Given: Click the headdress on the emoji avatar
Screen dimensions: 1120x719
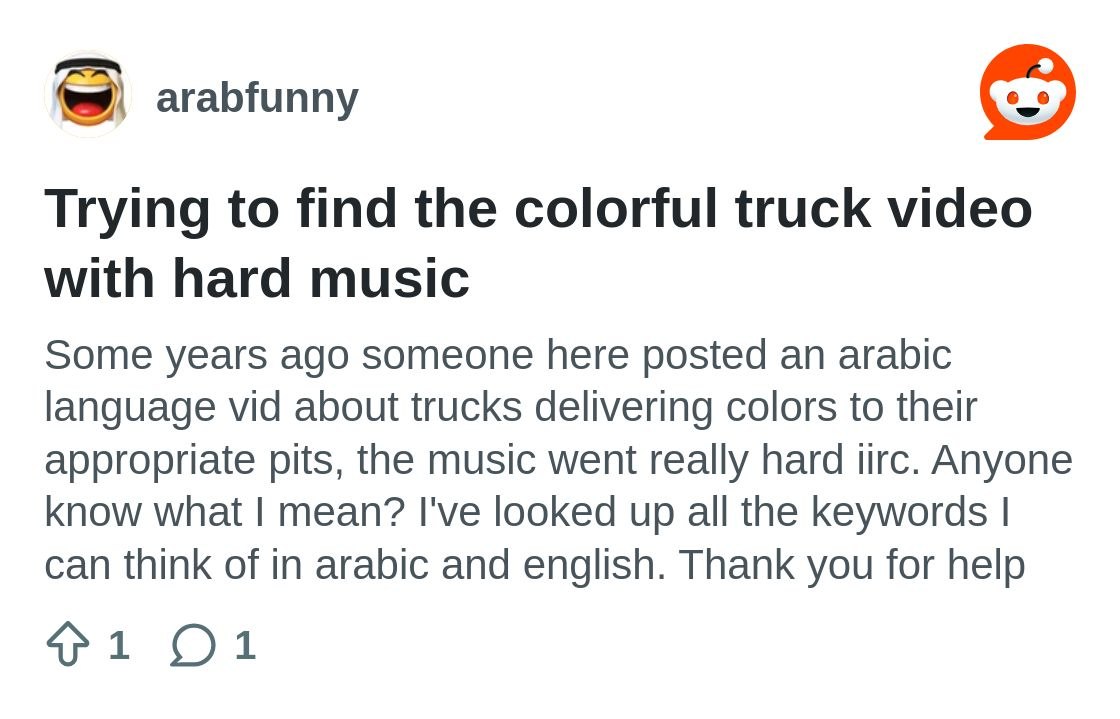Looking at the screenshot, I should [x=88, y=66].
